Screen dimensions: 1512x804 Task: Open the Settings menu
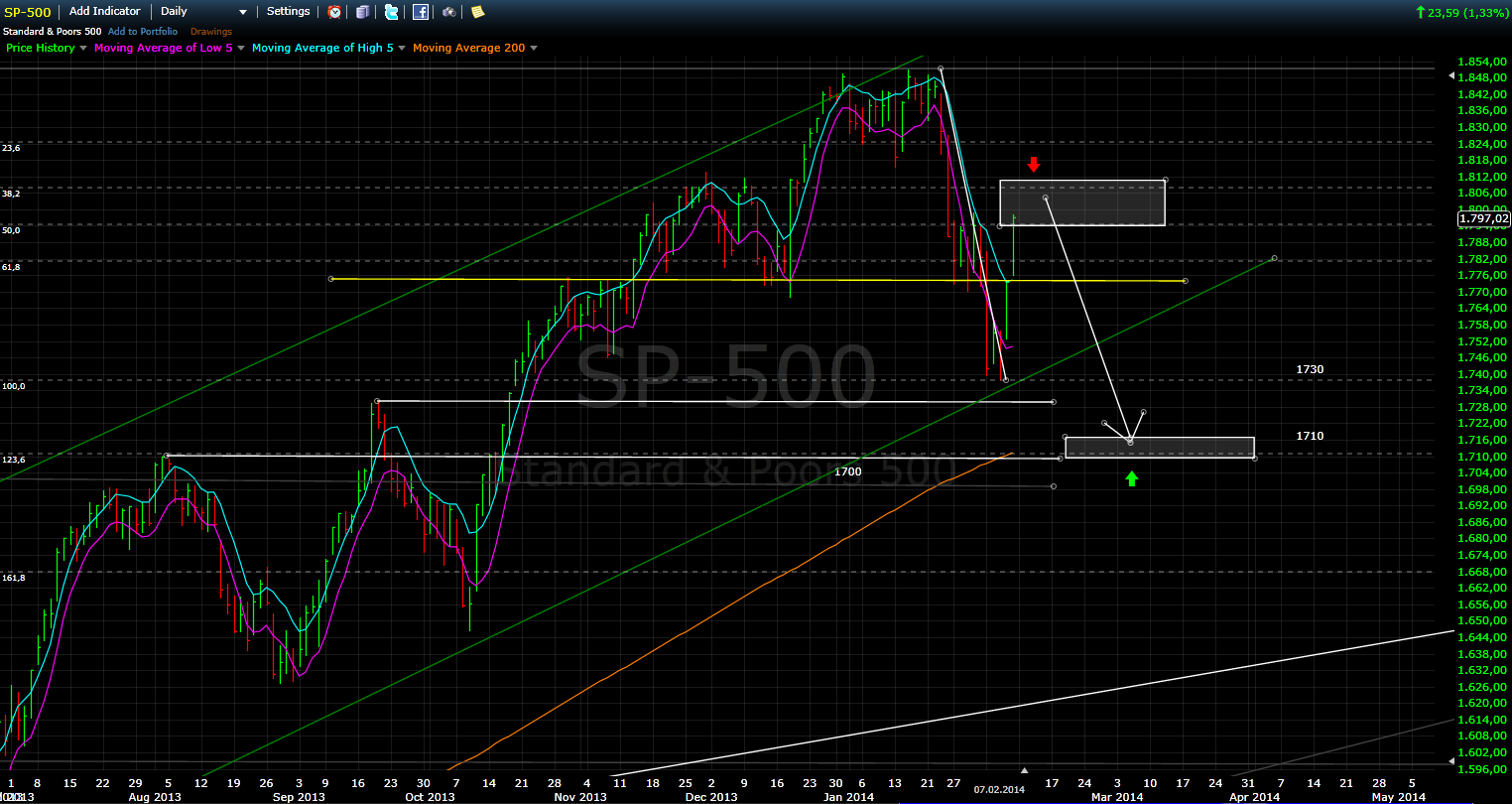288,12
